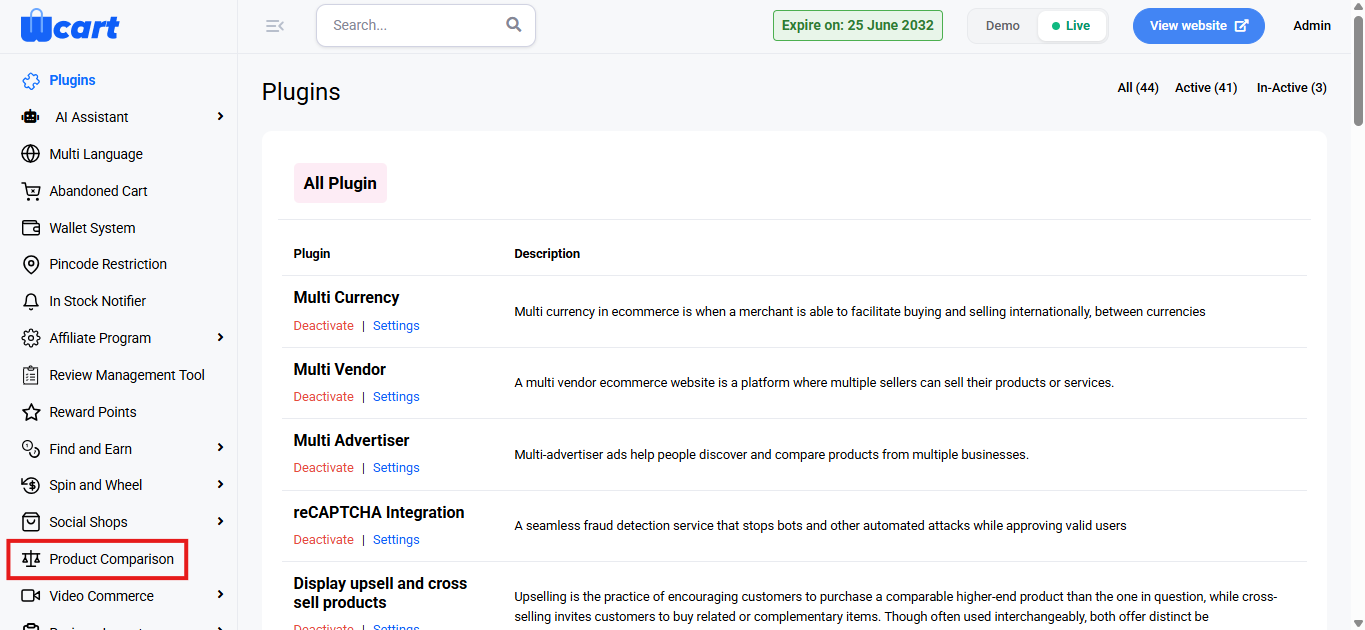Open Wallet System in the sidebar

pyautogui.click(x=92, y=228)
